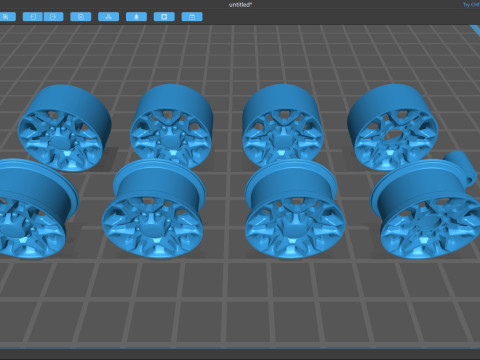Click the toolbar button with left-pointing door arrow
This screenshot has height=360, width=480.
32,17
